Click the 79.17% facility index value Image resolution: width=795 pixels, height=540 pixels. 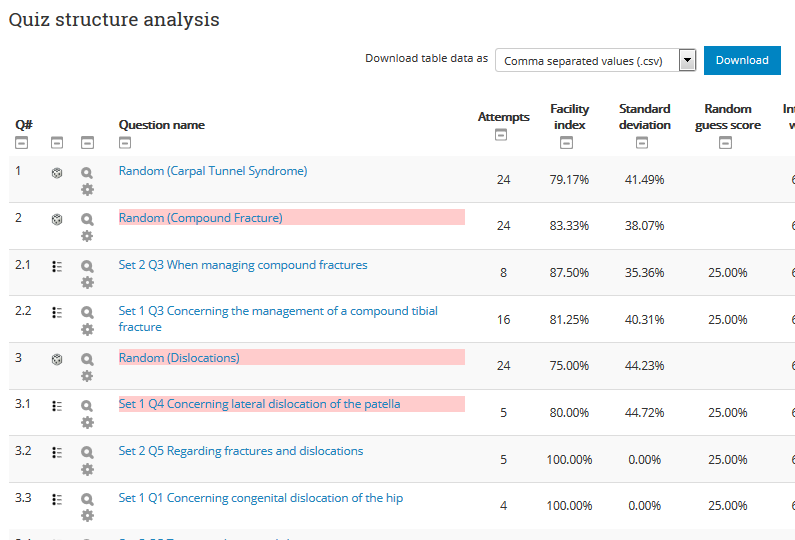(x=569, y=179)
